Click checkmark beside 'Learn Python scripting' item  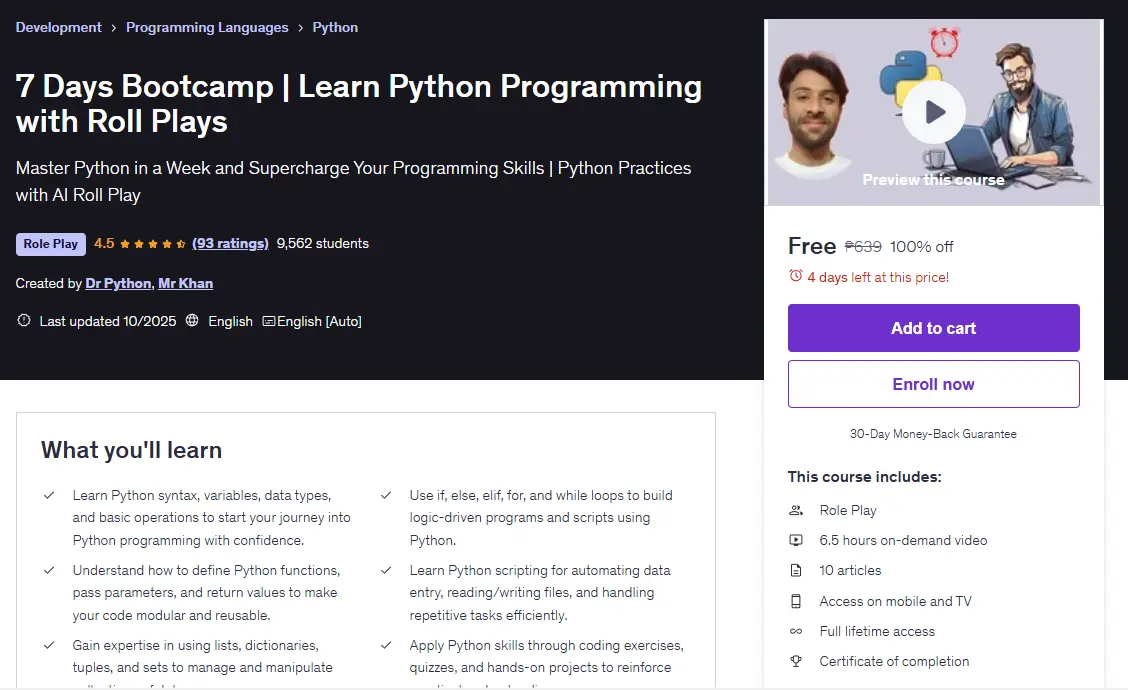[386, 570]
